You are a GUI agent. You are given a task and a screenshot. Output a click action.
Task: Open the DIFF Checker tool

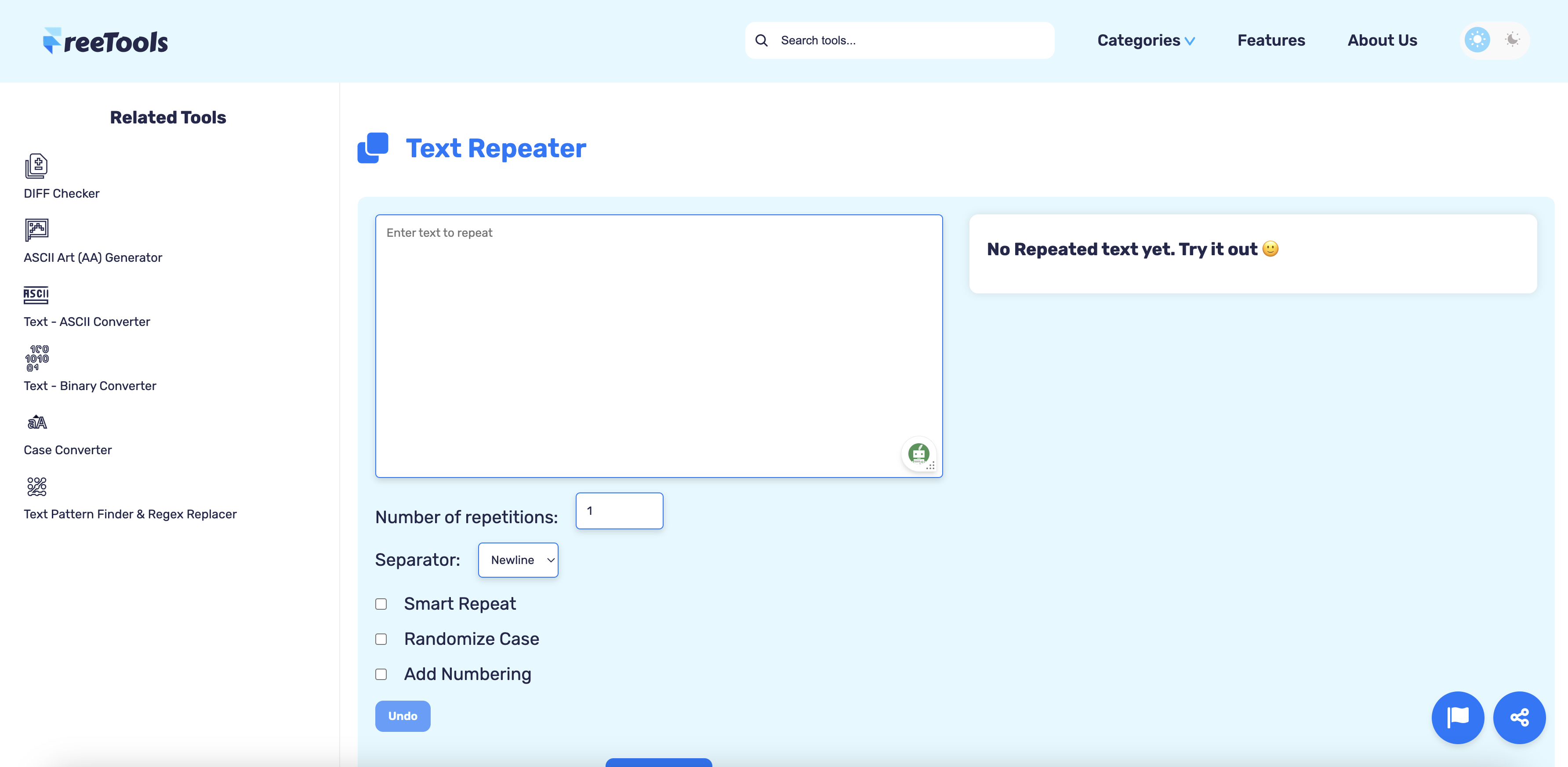pos(61,193)
